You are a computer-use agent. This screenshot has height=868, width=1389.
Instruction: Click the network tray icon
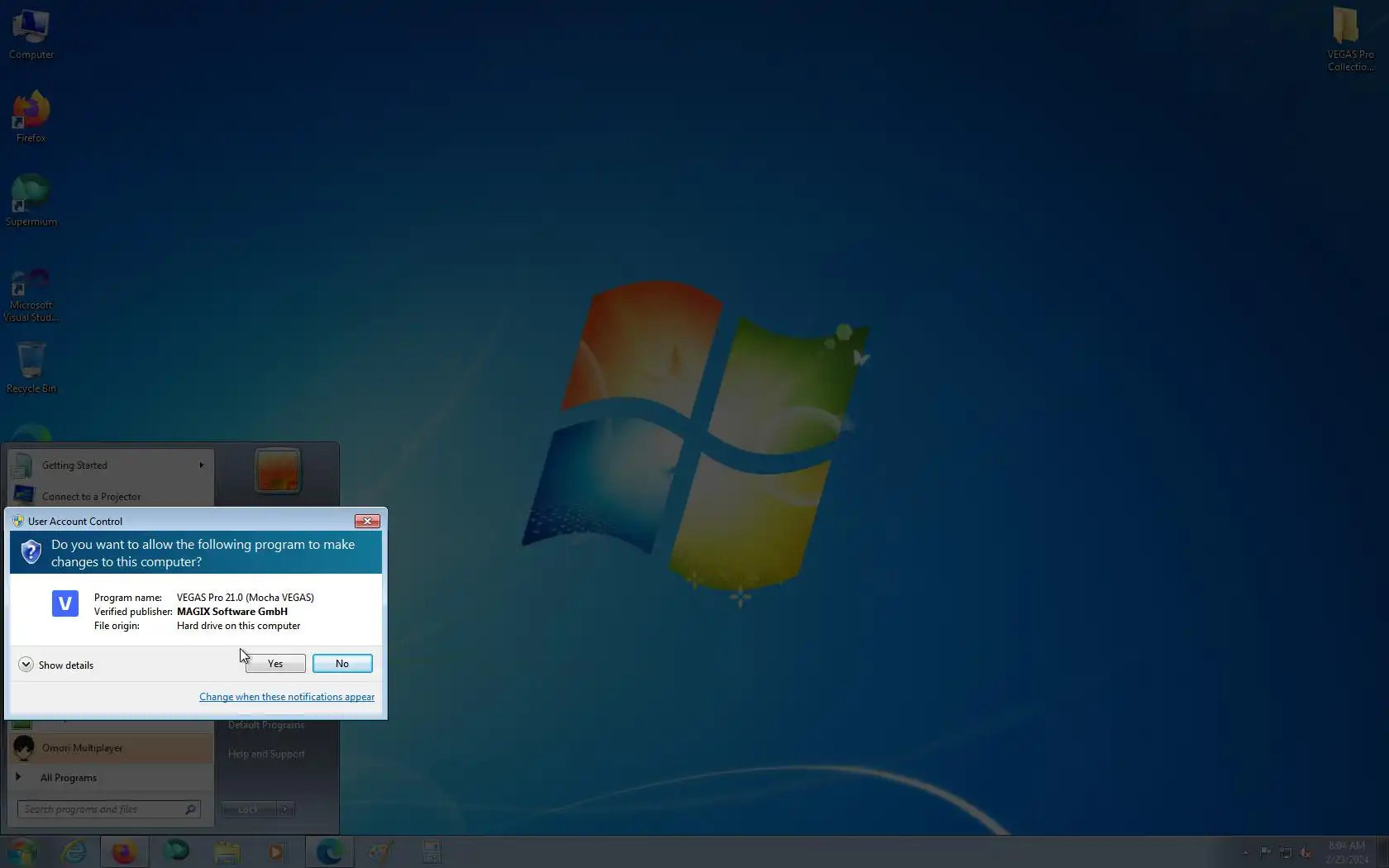[1286, 852]
